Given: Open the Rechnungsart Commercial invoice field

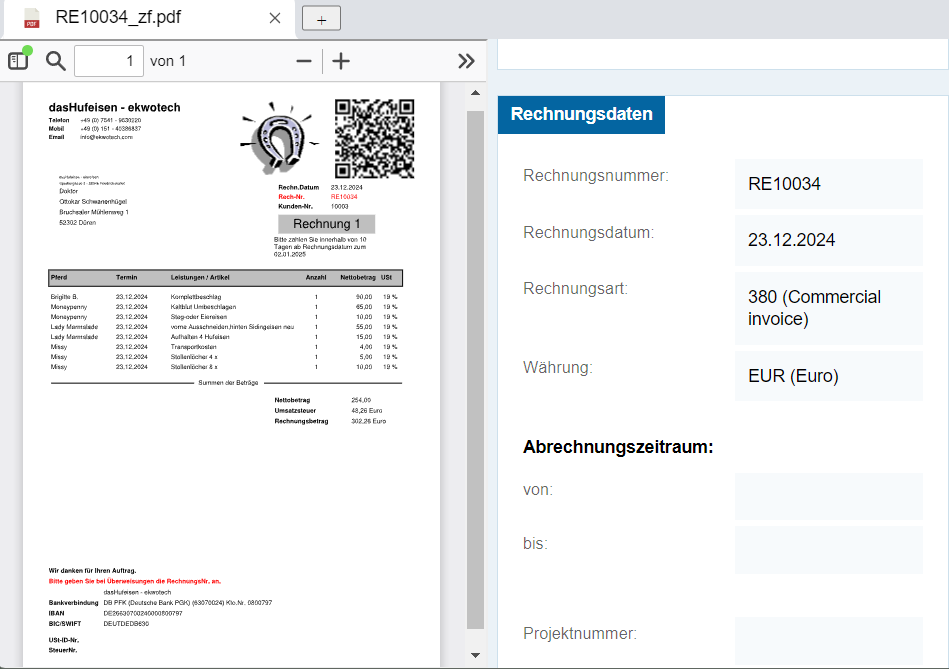Looking at the screenshot, I should tap(828, 308).
